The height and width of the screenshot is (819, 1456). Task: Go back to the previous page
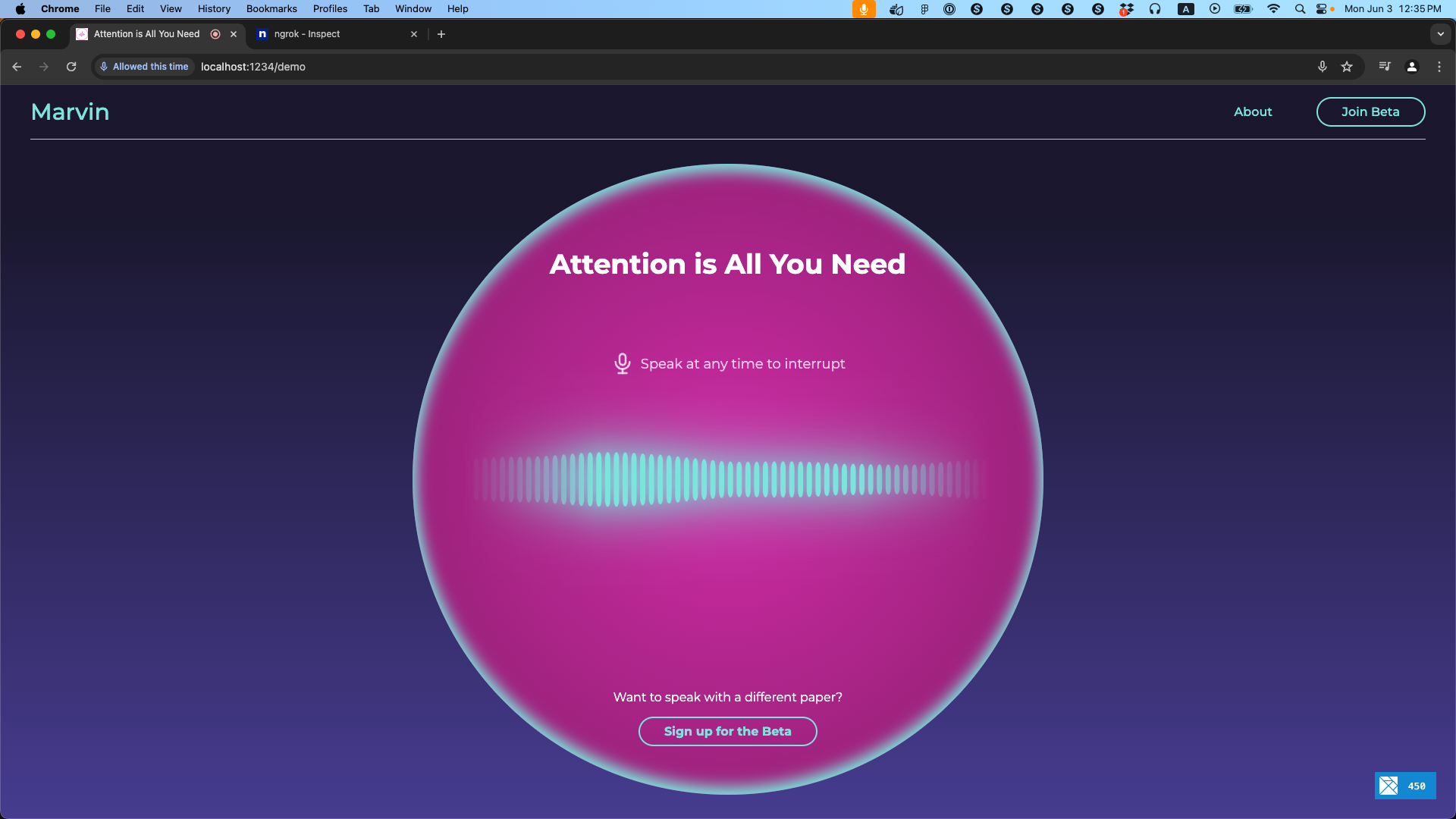click(17, 67)
